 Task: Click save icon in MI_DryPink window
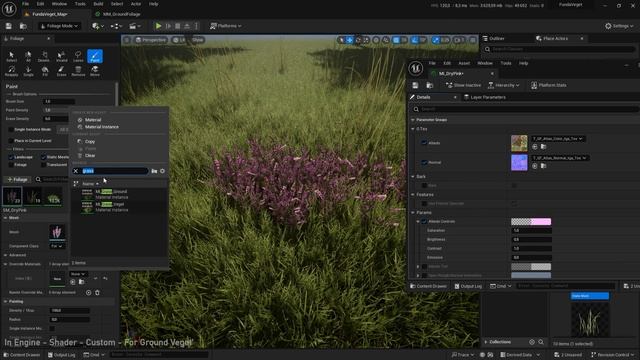coord(415,85)
